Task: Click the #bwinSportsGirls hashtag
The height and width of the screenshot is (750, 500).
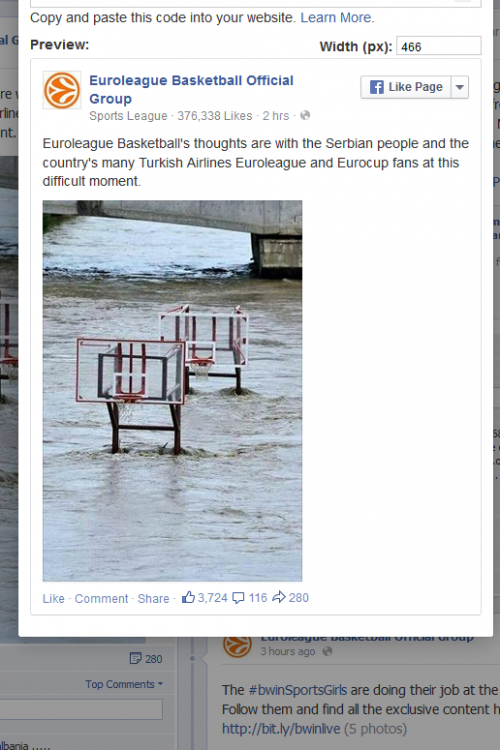Action: pos(298,690)
